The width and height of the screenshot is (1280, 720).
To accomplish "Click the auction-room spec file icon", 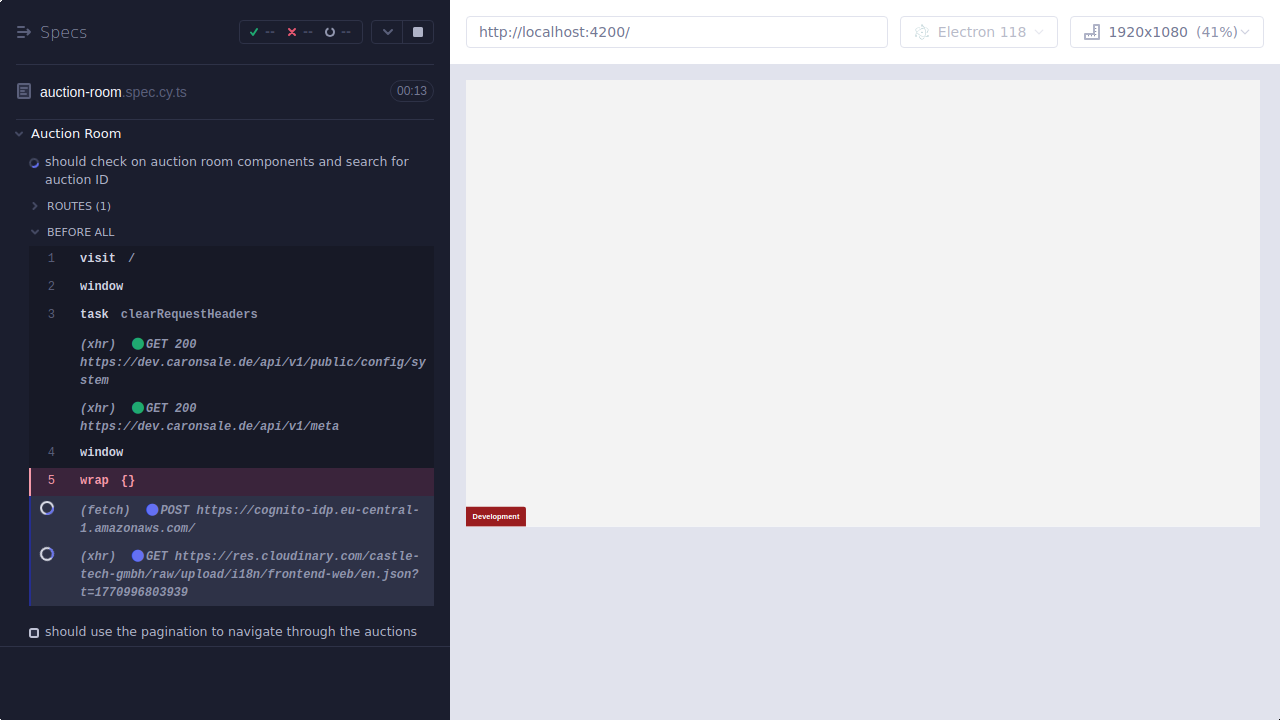I will (x=23, y=90).
